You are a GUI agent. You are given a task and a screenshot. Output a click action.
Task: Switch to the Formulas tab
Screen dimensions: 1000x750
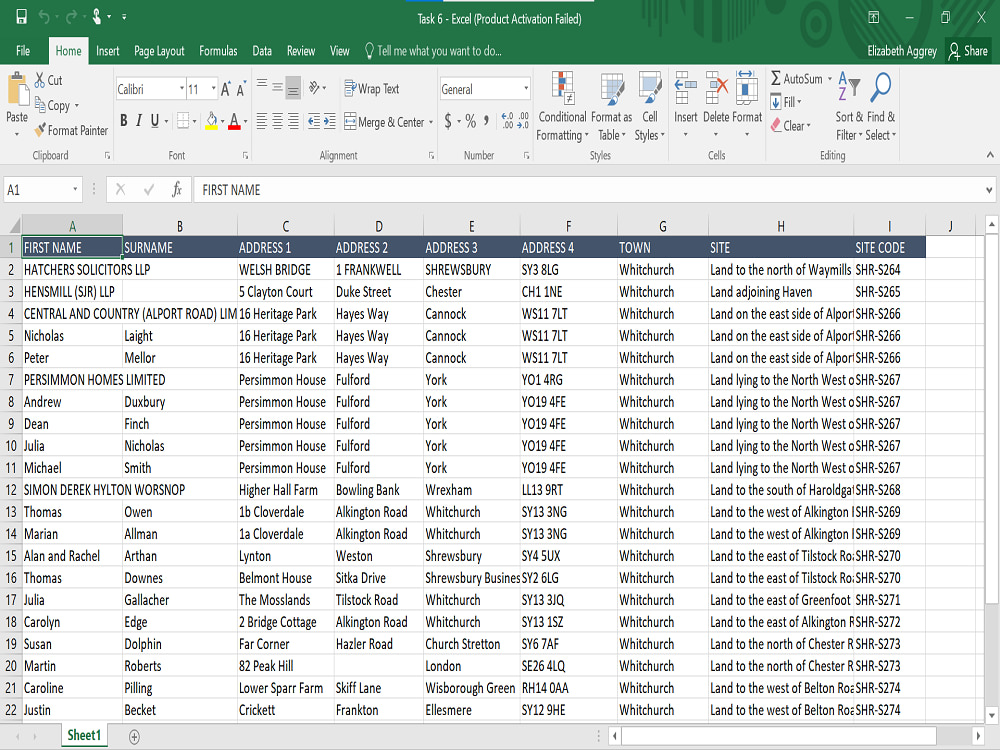[218, 51]
